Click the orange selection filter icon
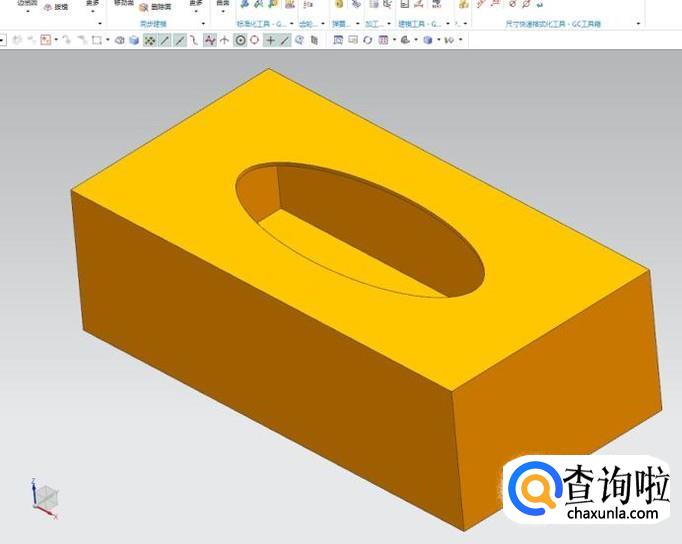 tap(46, 40)
